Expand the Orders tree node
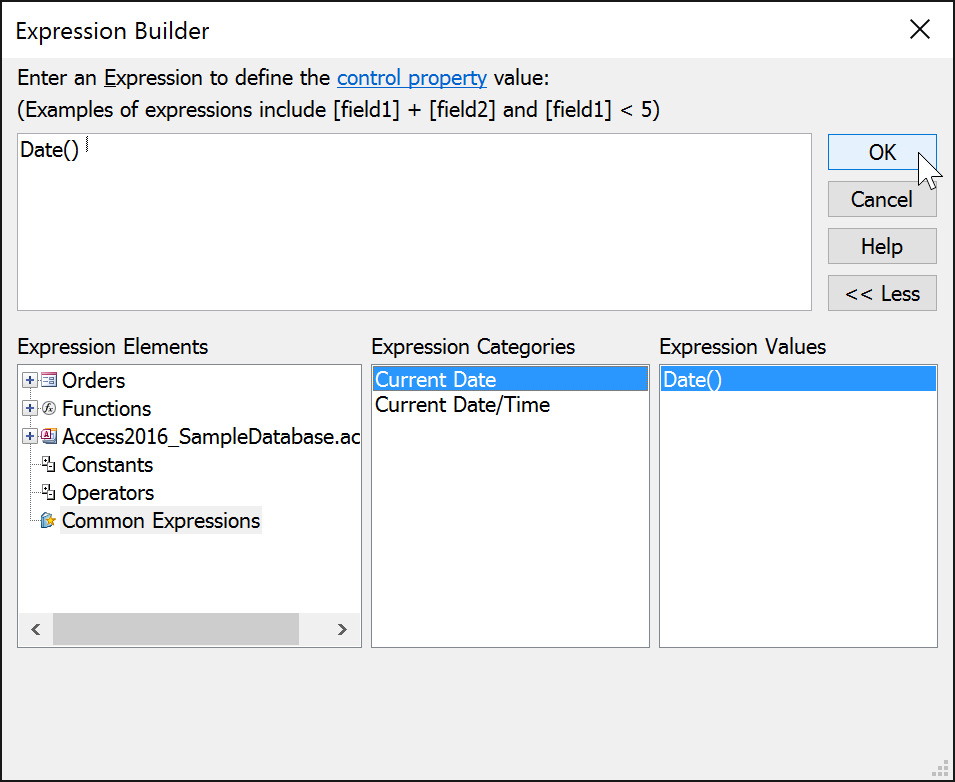Viewport: 955px width, 782px height. [x=29, y=380]
